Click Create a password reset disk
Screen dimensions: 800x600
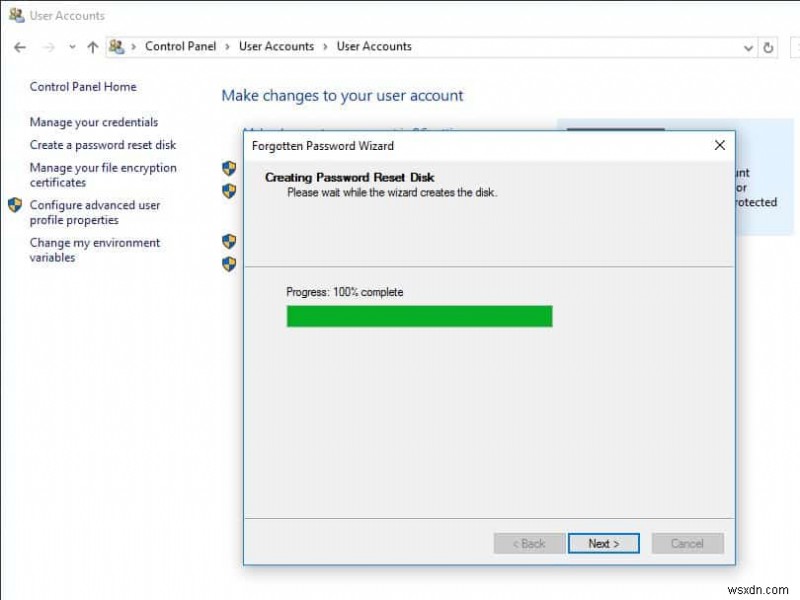coord(105,144)
